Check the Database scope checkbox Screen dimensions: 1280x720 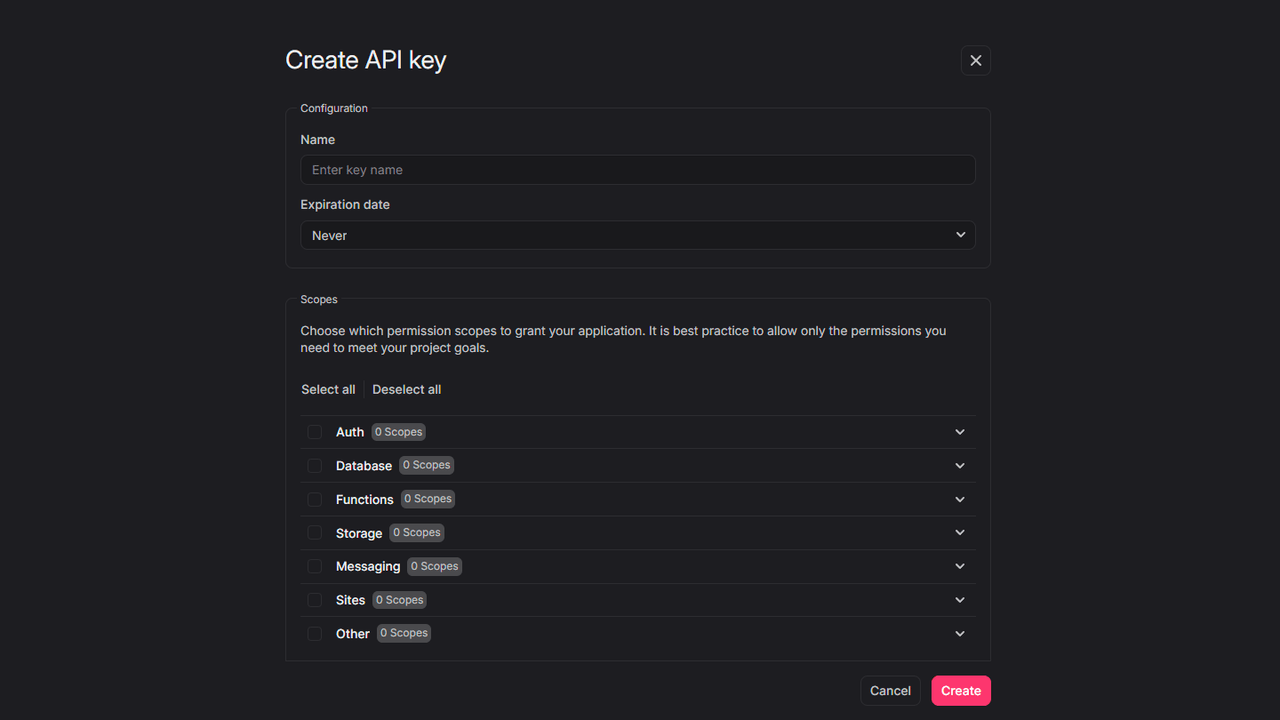point(314,465)
